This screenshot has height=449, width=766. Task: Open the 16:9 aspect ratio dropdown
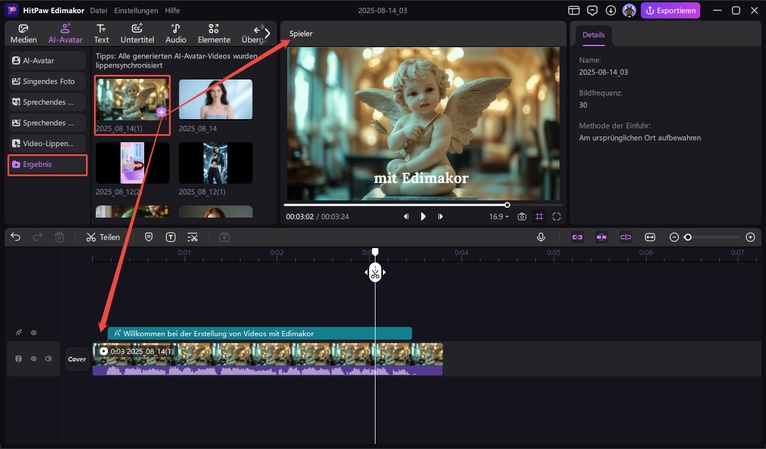pyautogui.click(x=499, y=216)
